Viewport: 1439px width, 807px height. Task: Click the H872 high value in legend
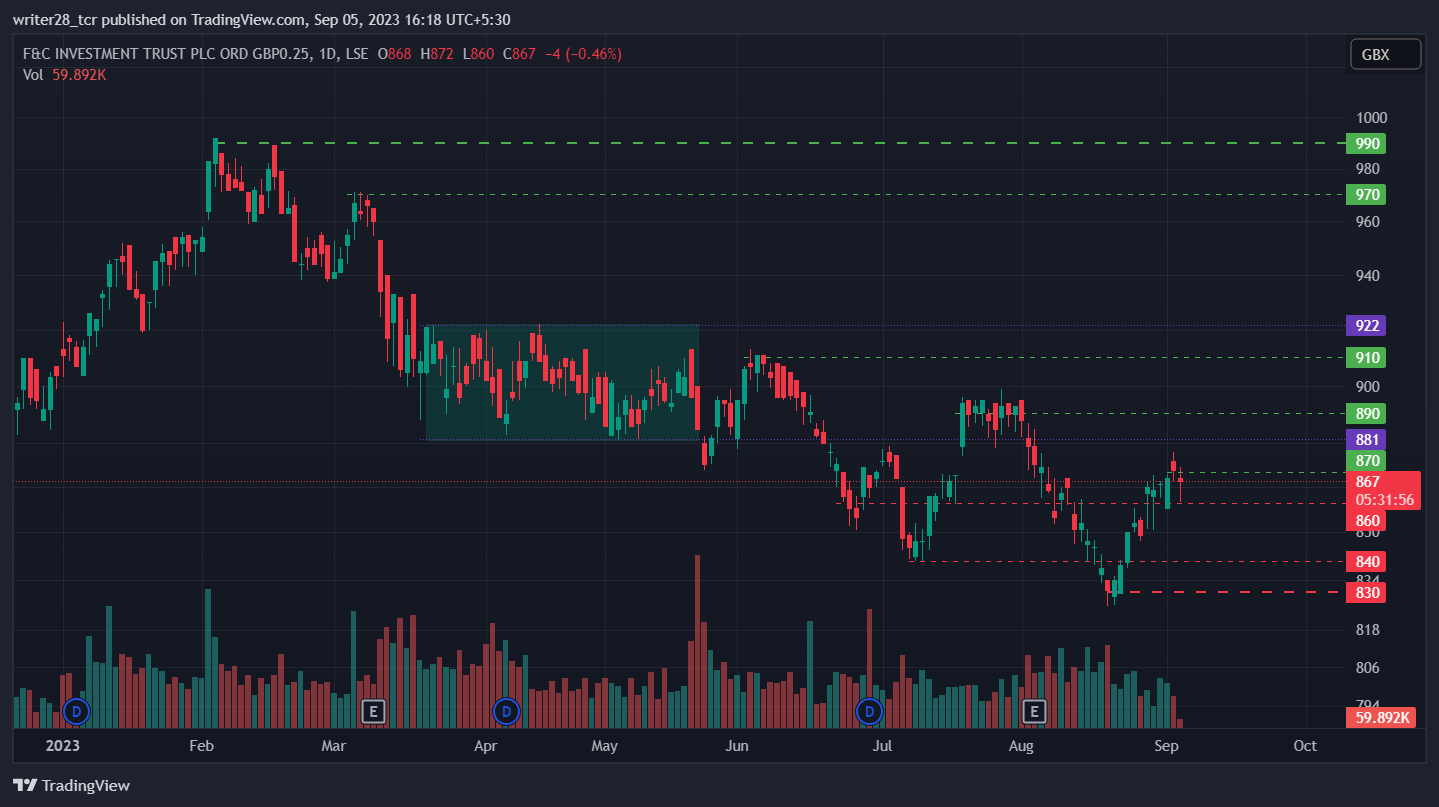click(438, 54)
